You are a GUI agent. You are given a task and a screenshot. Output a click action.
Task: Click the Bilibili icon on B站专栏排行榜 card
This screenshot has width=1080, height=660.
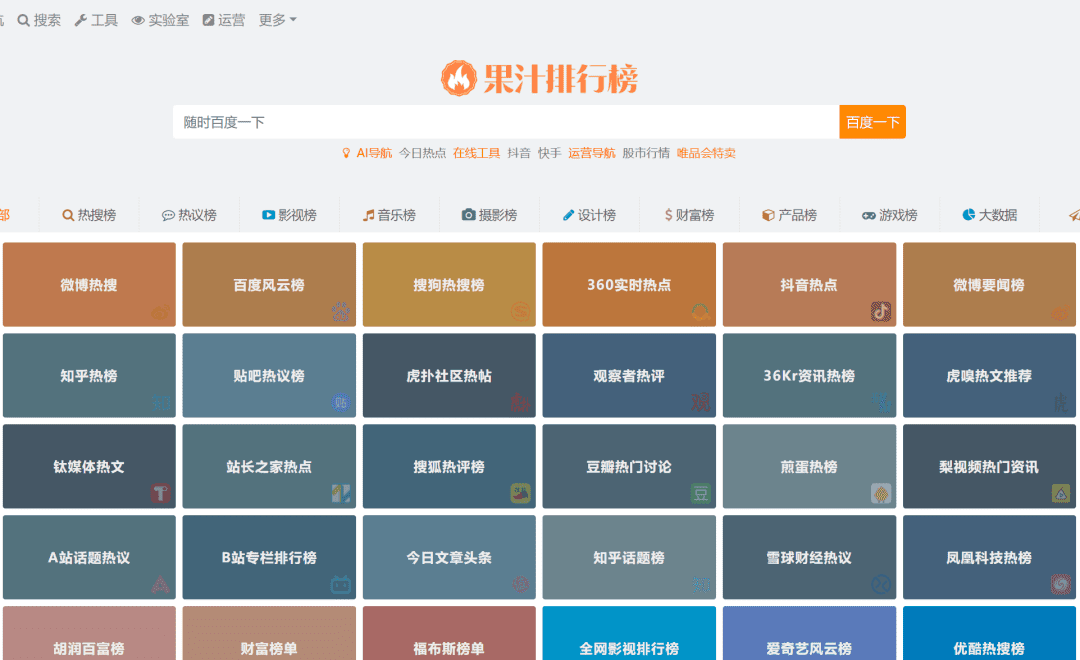pos(340,584)
